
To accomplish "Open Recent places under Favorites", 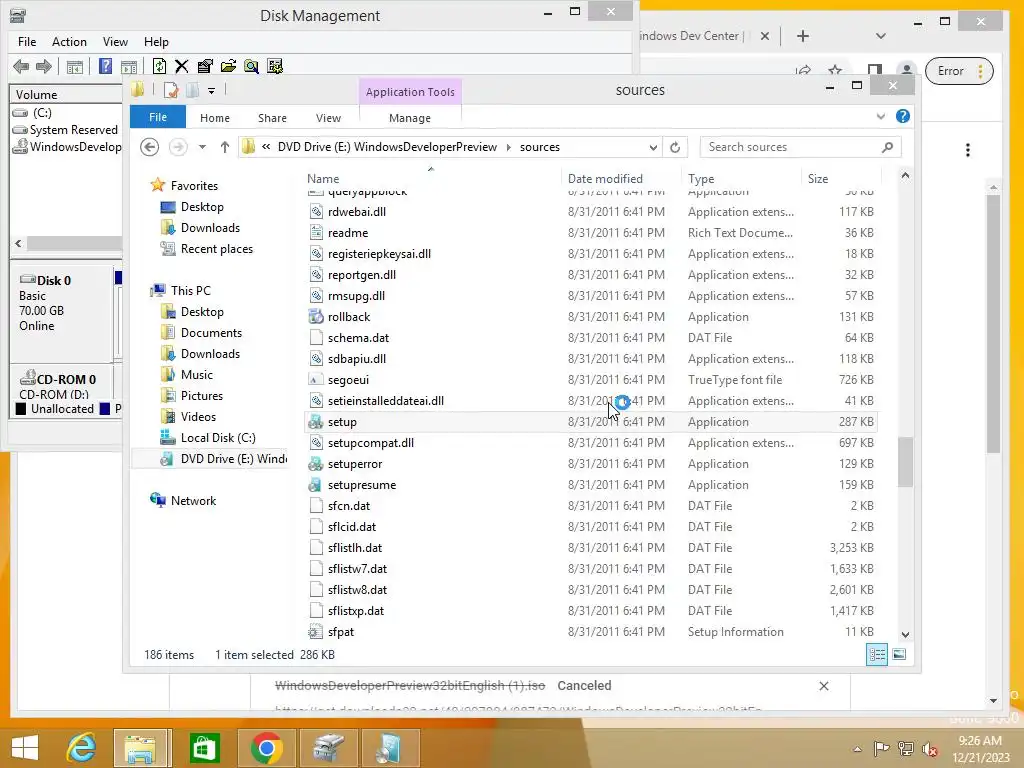I will pyautogui.click(x=217, y=249).
